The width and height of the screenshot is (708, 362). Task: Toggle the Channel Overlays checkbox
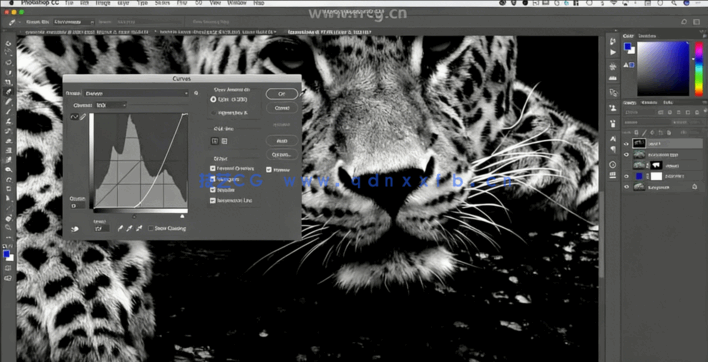pos(213,168)
